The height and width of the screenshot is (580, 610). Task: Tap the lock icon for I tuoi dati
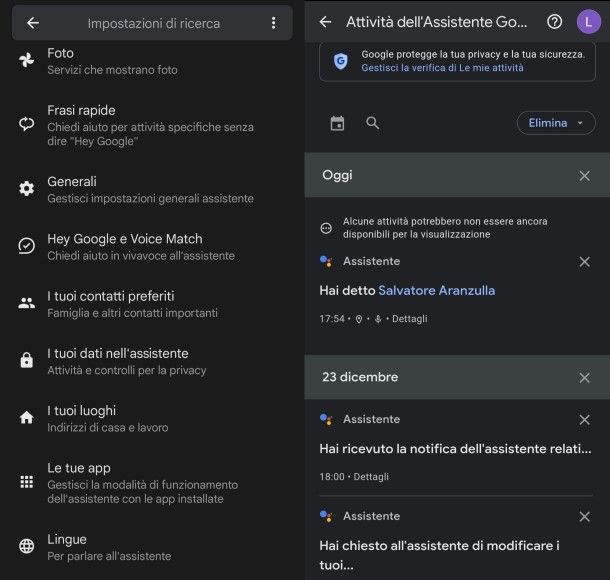coord(26,360)
